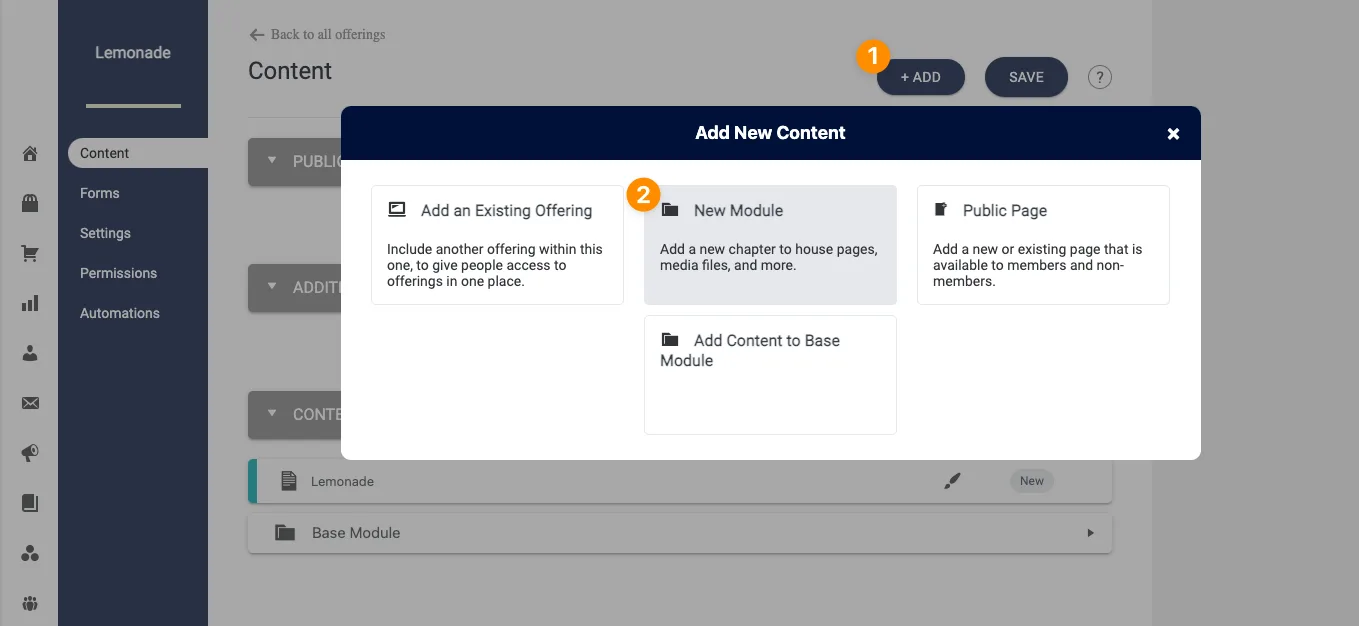Open the offerings bag icon in sidebar
This screenshot has width=1359, height=626.
pos(29,203)
